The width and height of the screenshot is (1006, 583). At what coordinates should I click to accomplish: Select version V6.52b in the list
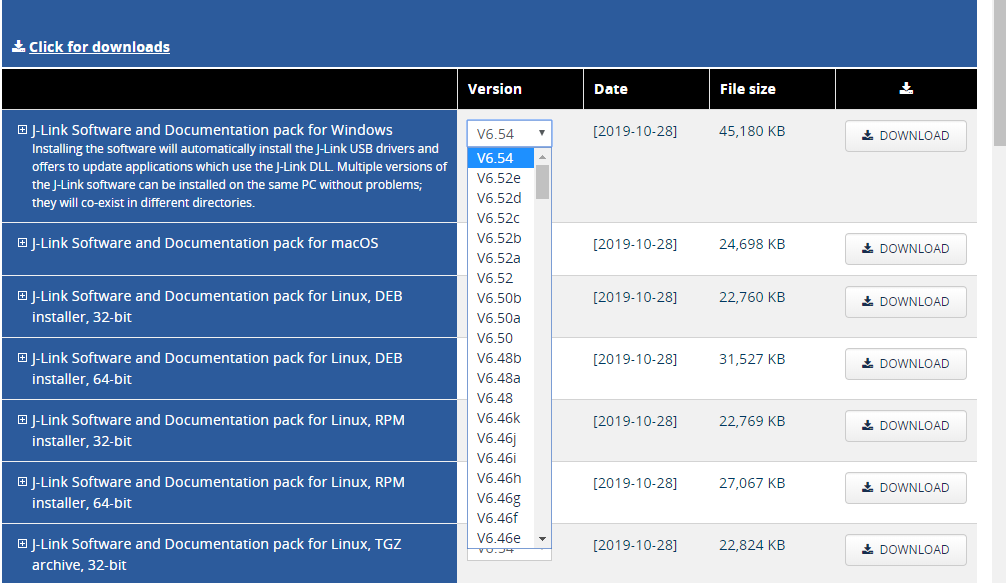(x=501, y=238)
